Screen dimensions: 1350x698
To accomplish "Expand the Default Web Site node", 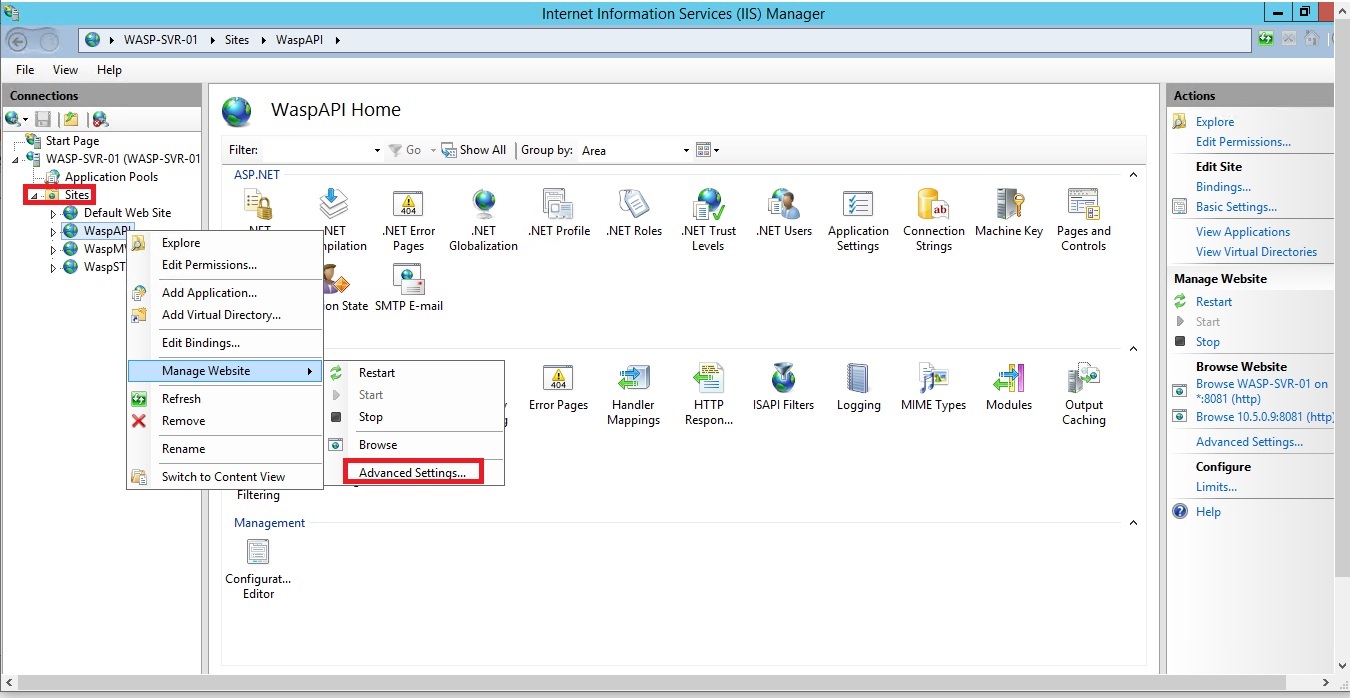I will [54, 213].
